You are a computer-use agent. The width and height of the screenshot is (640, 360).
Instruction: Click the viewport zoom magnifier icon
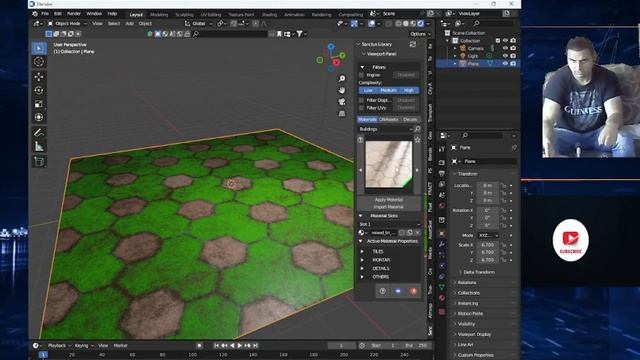click(342, 78)
